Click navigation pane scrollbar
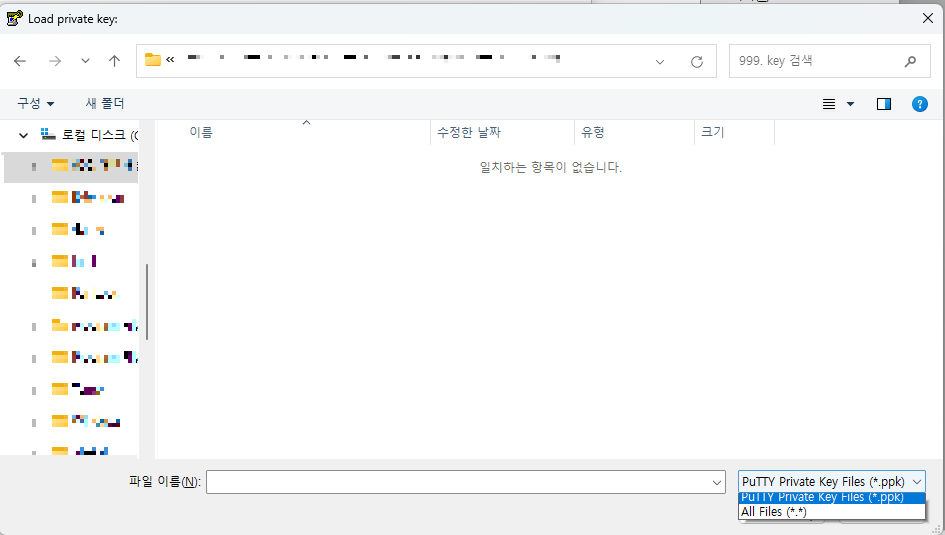 click(x=146, y=302)
